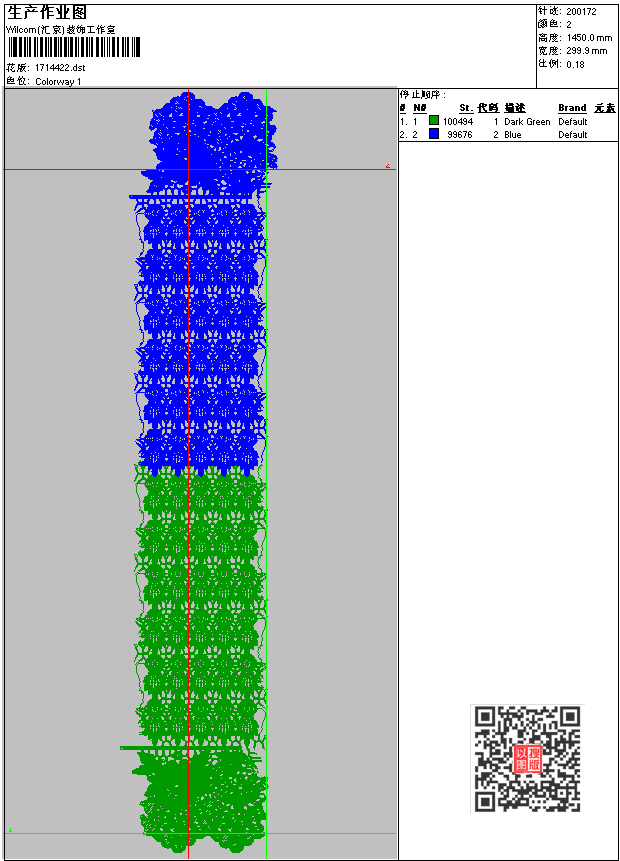Select the 'Colorway 1' text
This screenshot has width=620, height=861.
pyautogui.click(x=58, y=81)
